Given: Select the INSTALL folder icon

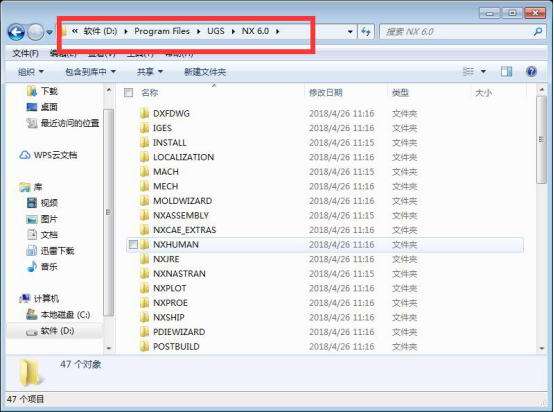Looking at the screenshot, I should click(x=144, y=142).
